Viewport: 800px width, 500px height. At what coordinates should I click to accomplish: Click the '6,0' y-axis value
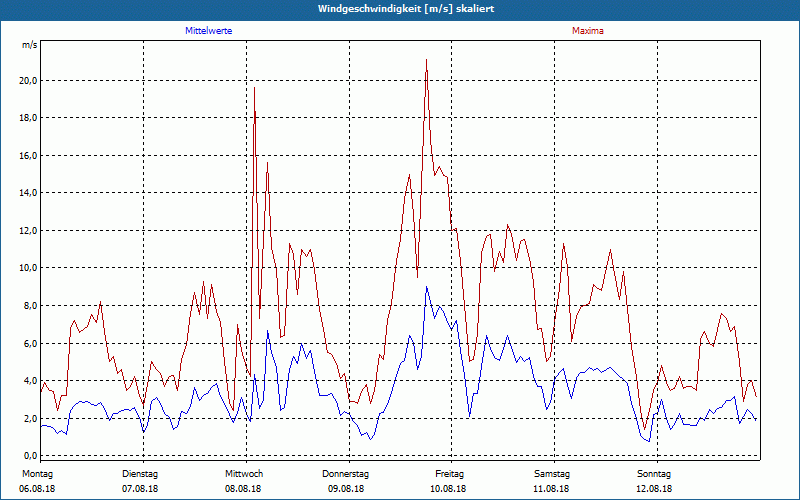point(30,343)
